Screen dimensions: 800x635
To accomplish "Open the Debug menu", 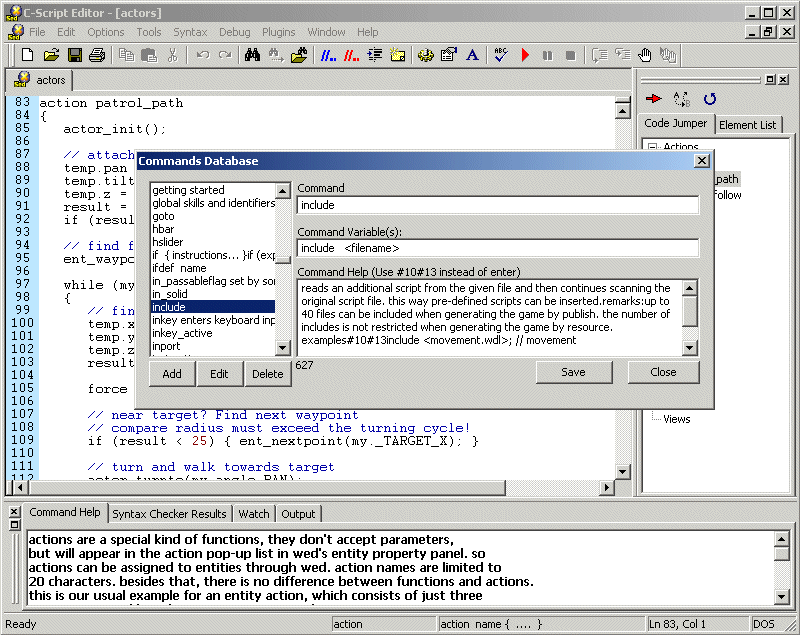I will (234, 32).
